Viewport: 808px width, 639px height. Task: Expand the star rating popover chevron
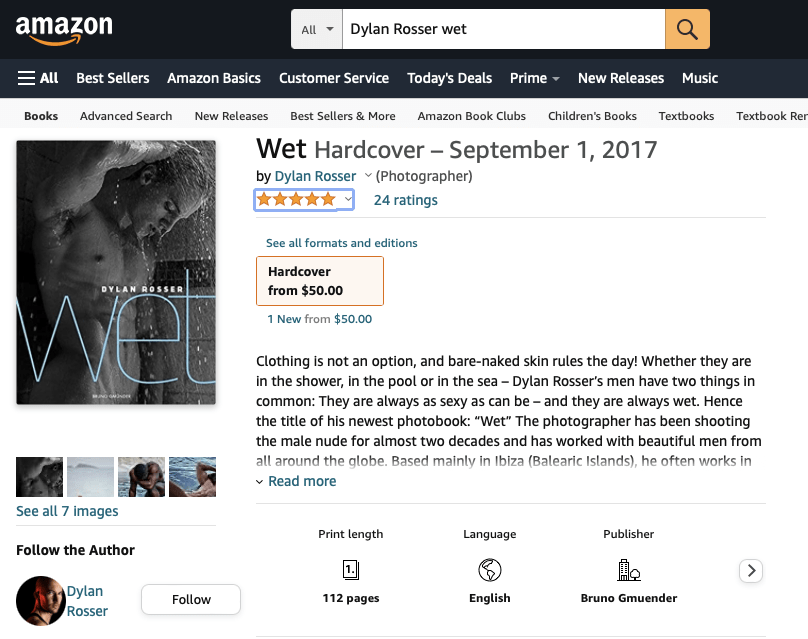click(348, 199)
